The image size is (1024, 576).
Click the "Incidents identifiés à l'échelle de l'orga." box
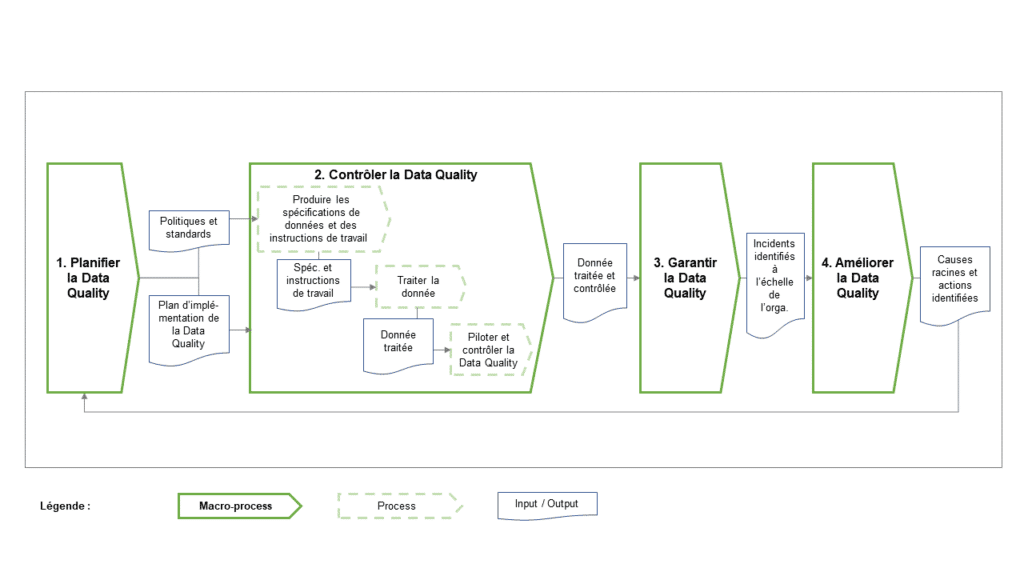tap(774, 281)
